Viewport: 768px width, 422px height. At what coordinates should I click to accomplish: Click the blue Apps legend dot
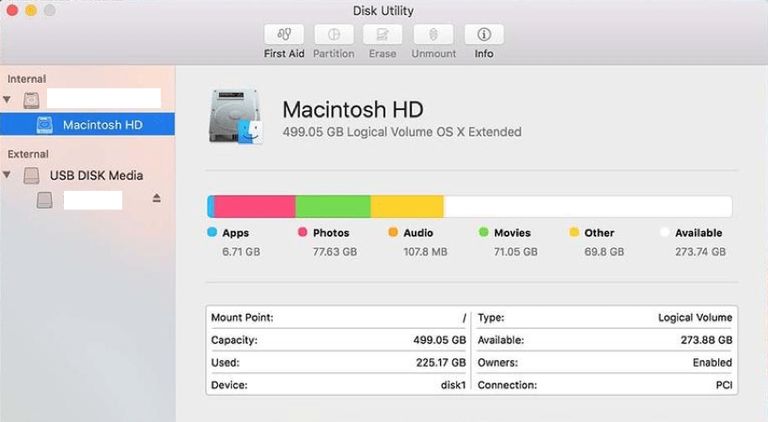coord(212,232)
